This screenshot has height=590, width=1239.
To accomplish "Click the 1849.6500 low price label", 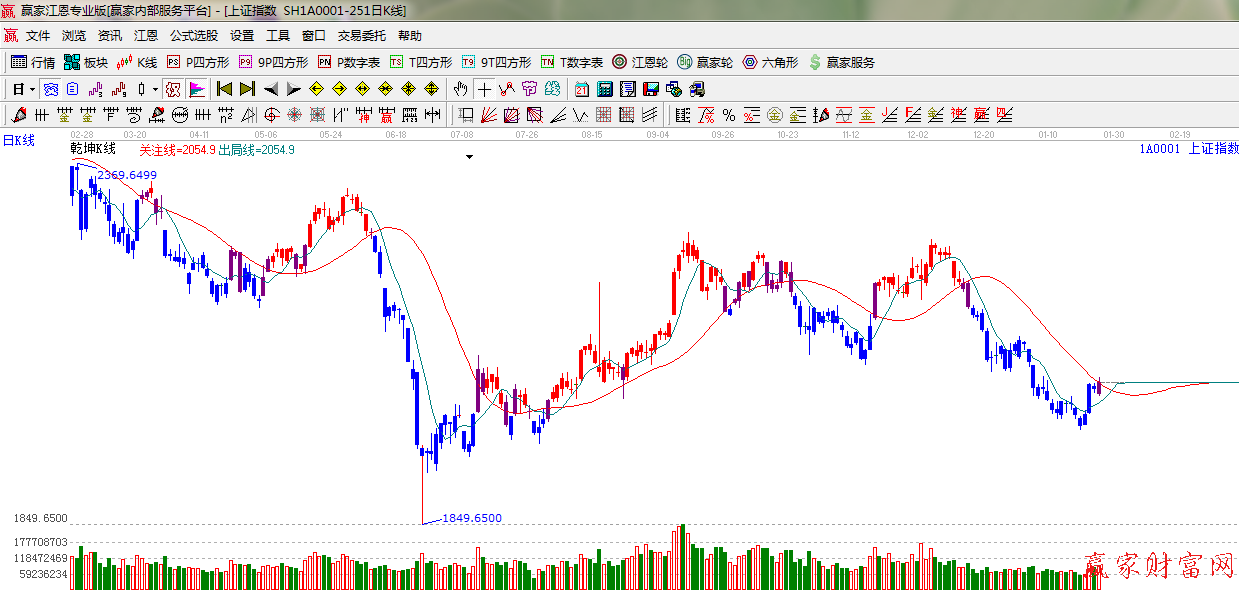I will coord(472,518).
